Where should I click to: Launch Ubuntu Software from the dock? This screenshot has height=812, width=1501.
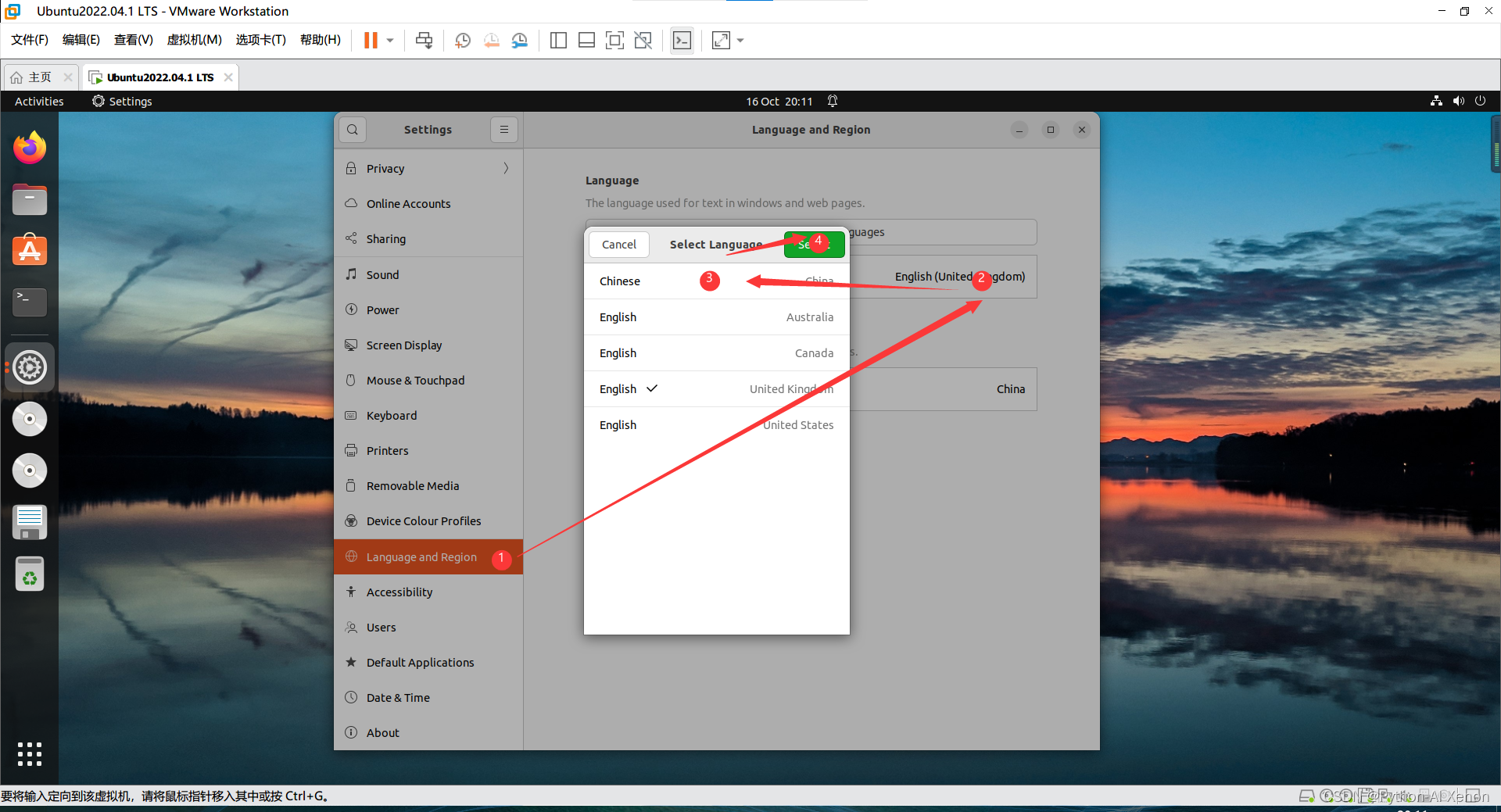point(30,250)
